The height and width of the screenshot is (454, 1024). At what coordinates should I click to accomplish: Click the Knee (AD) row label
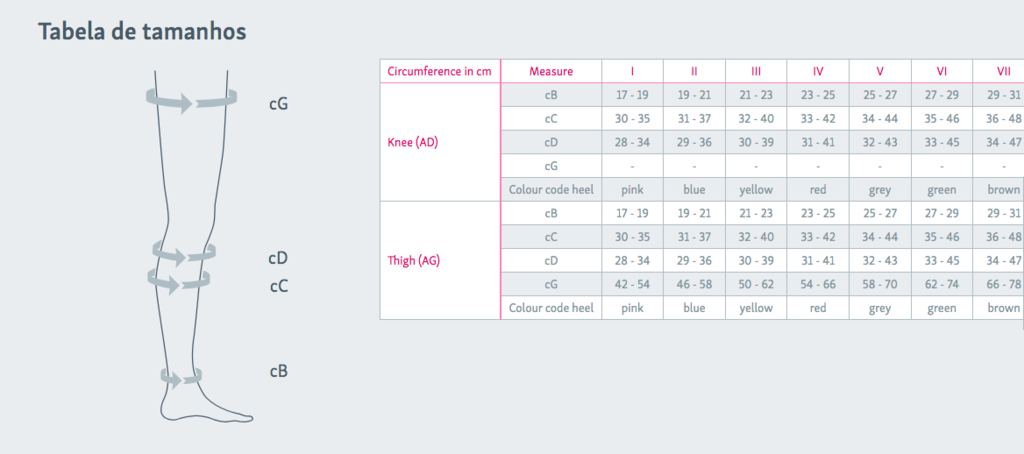tap(413, 142)
